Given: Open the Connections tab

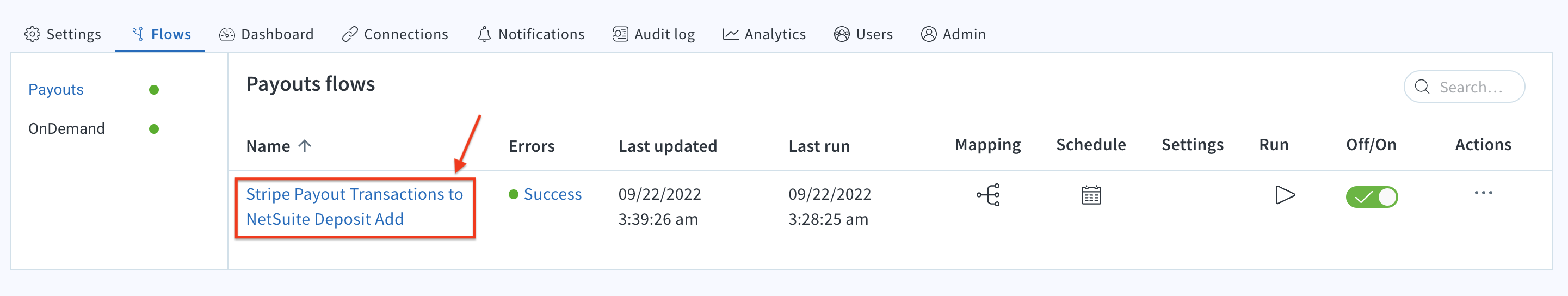Looking at the screenshot, I should 395,34.
